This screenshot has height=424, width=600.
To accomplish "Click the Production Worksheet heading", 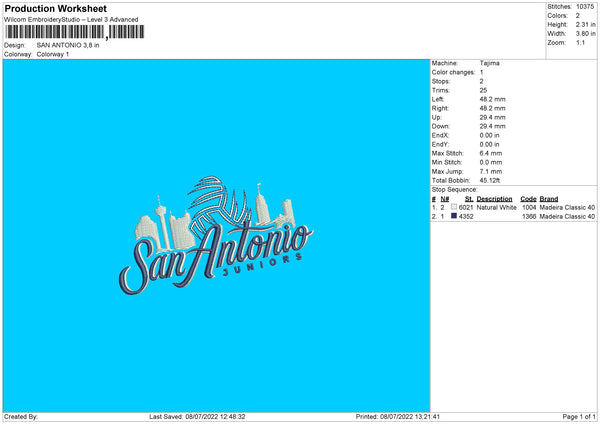I will pyautogui.click(x=56, y=8).
